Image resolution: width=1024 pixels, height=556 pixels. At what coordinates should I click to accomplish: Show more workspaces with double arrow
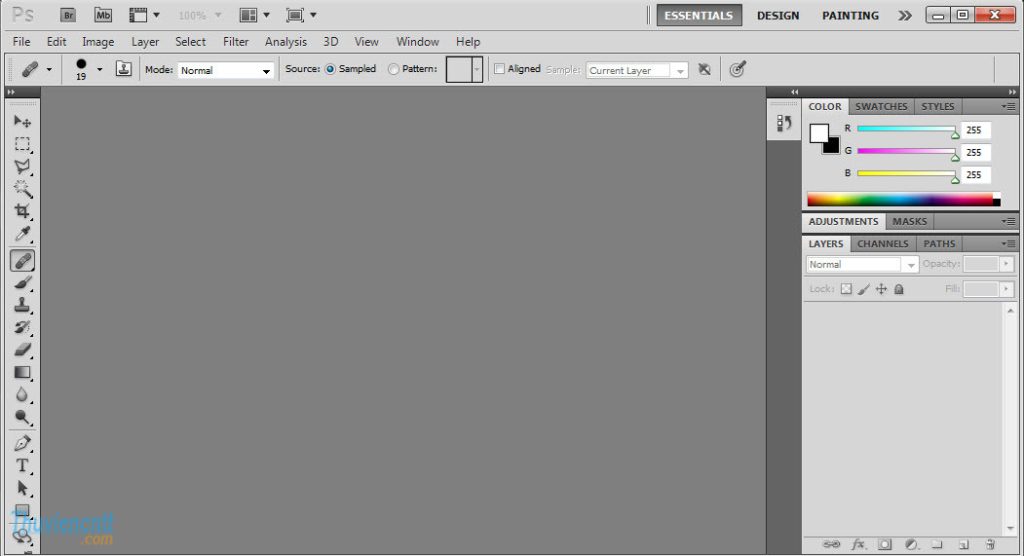point(904,15)
